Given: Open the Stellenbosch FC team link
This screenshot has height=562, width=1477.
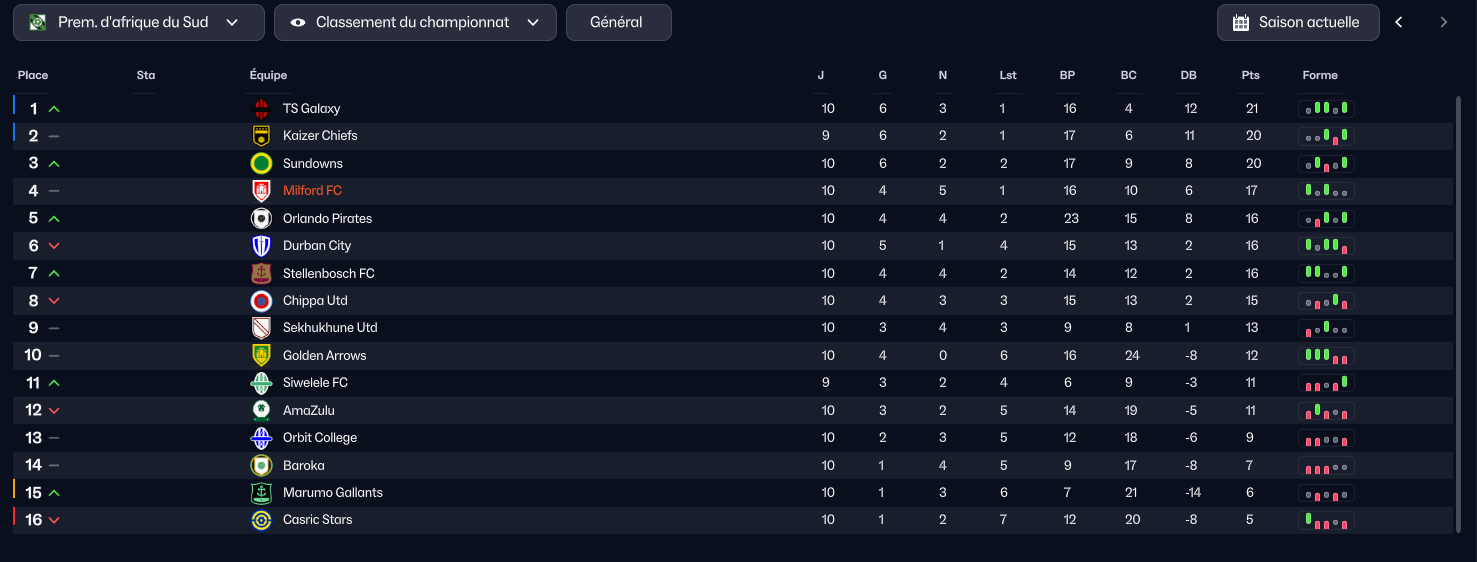Looking at the screenshot, I should coord(329,273).
